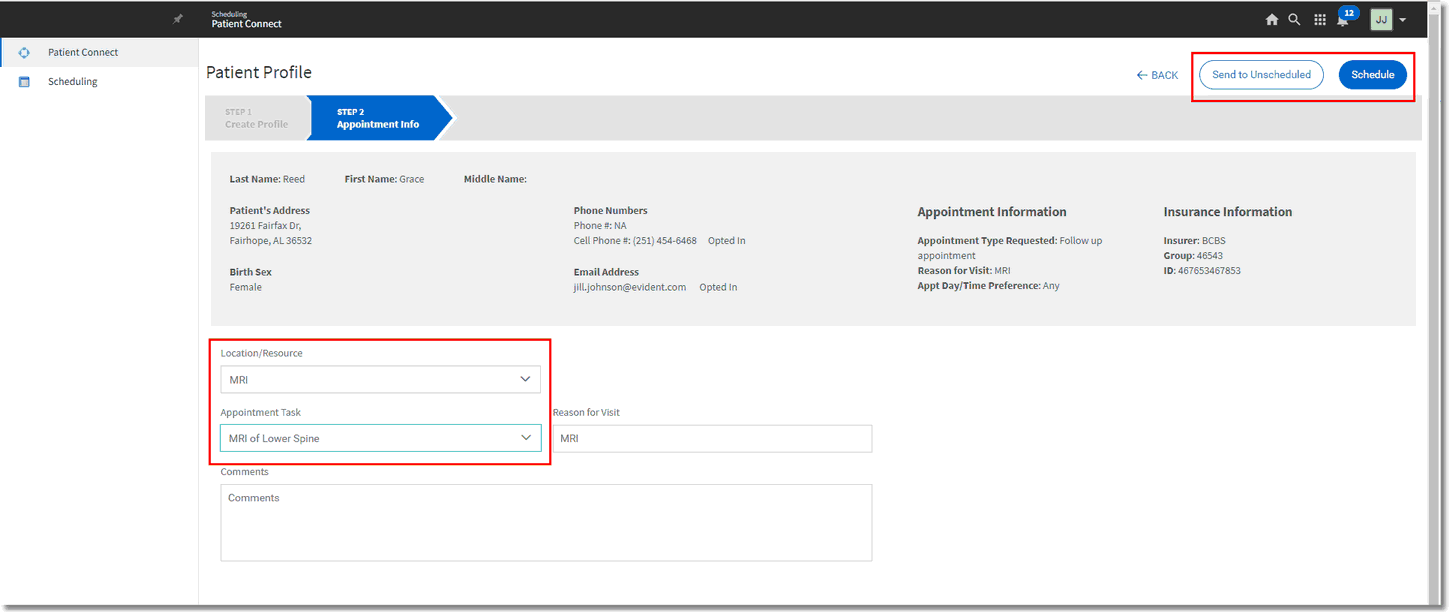This screenshot has height=614, width=1450.
Task: Open the search magnifier icon
Action: click(x=1294, y=19)
